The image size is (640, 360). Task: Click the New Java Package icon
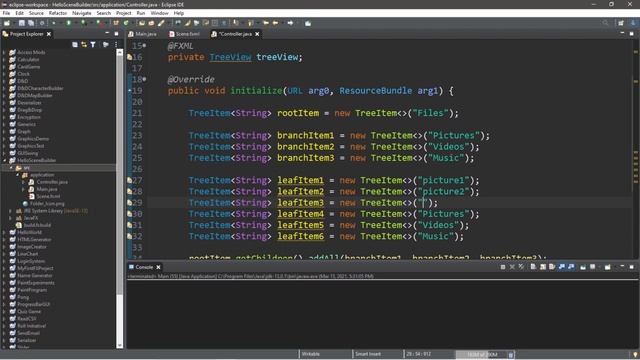(116, 23)
